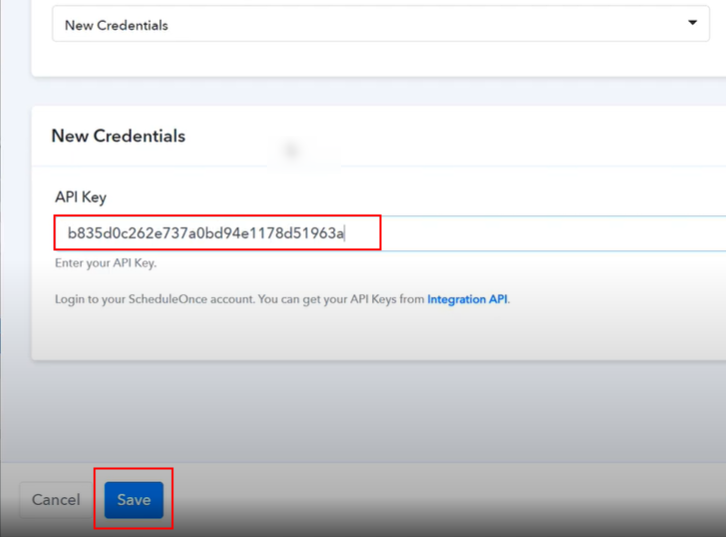
Task: Click the "New Credentials" text inside the dropdown
Action: (116, 25)
